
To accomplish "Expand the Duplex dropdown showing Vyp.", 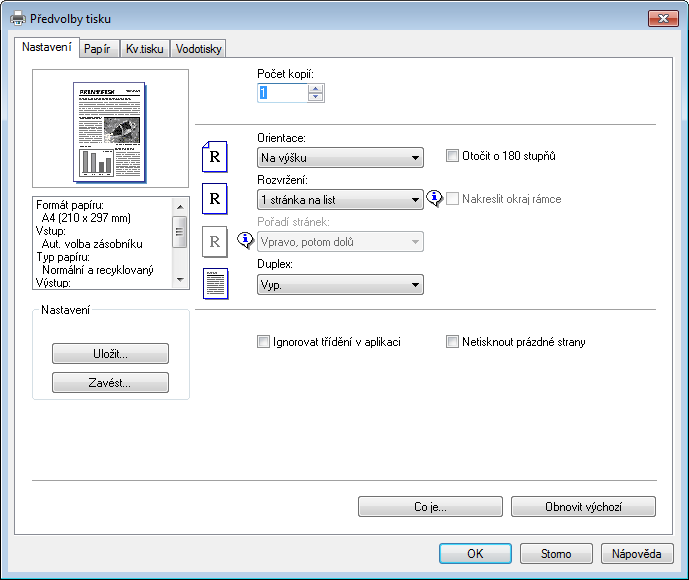I will (340, 285).
